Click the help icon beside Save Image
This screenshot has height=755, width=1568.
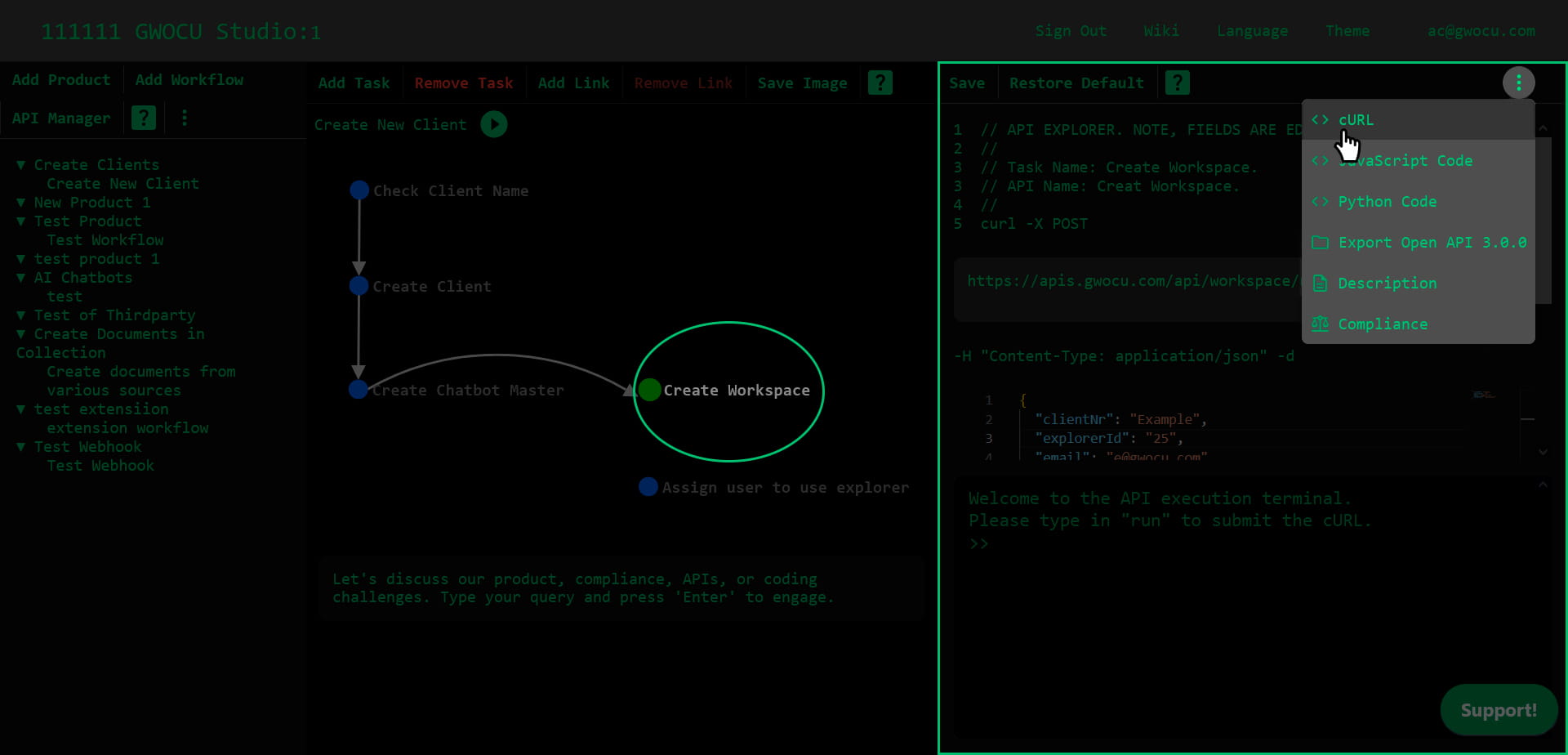(880, 83)
